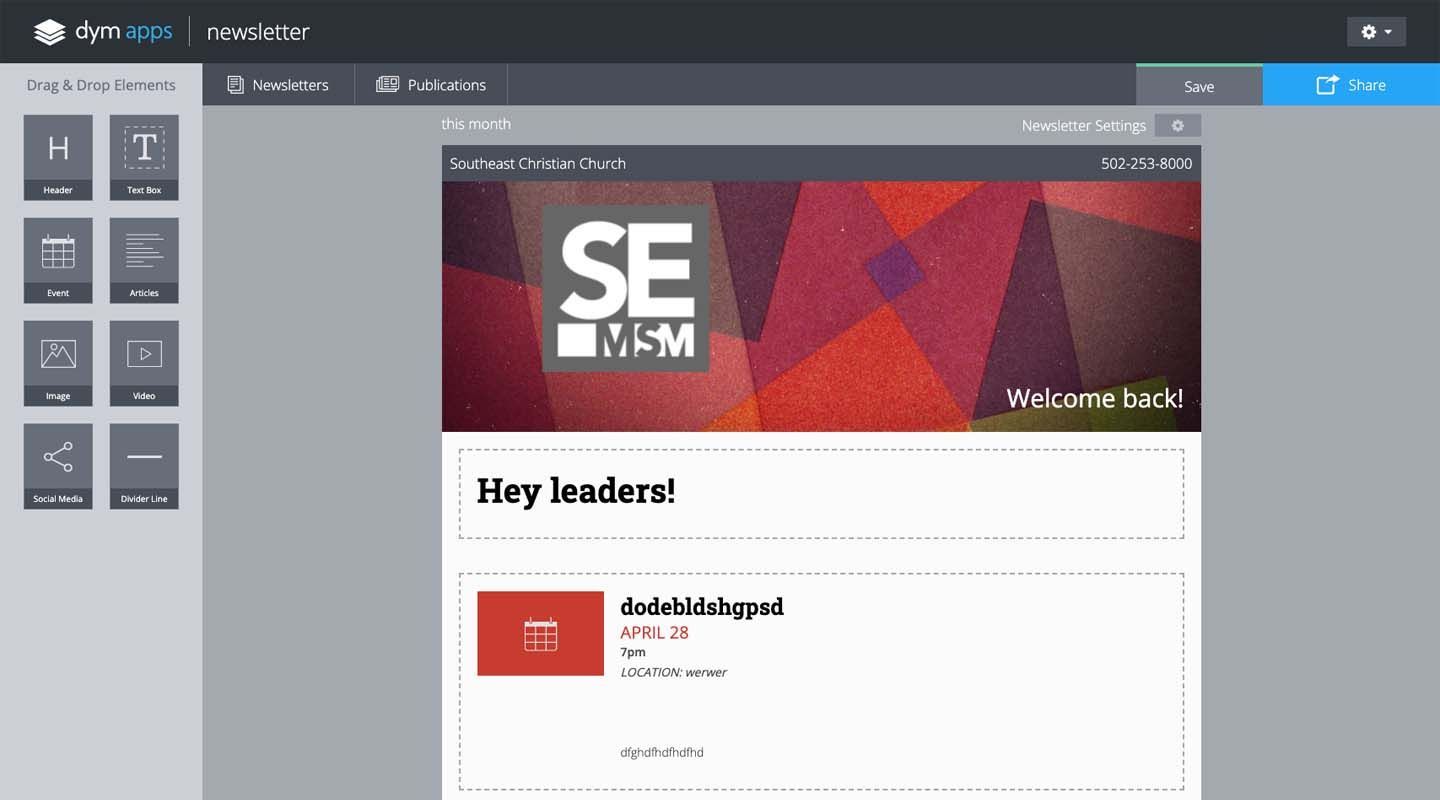The width and height of the screenshot is (1440, 800).
Task: Choose the Articles element
Action: tap(144, 261)
